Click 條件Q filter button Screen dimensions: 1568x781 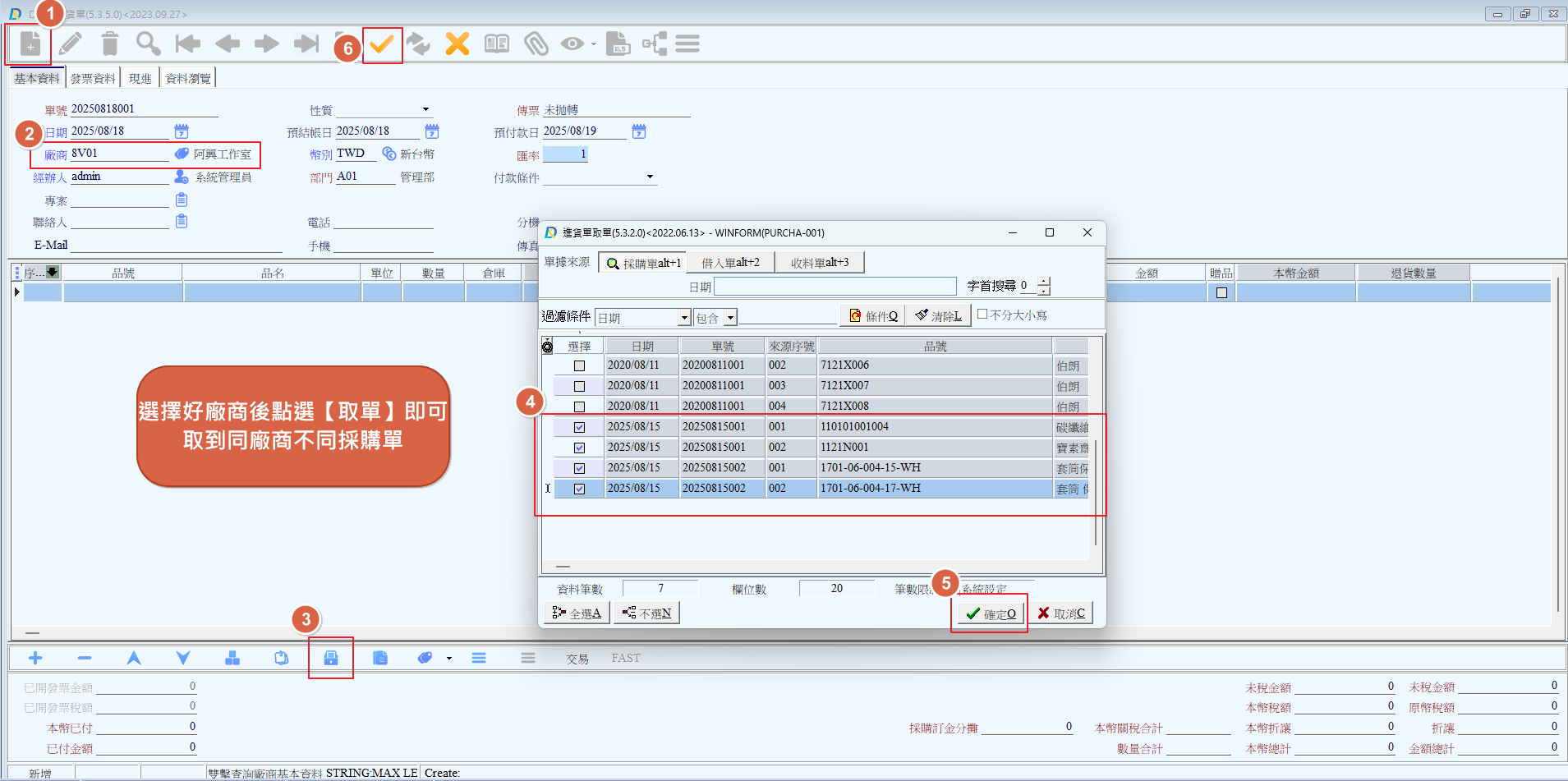(872, 316)
